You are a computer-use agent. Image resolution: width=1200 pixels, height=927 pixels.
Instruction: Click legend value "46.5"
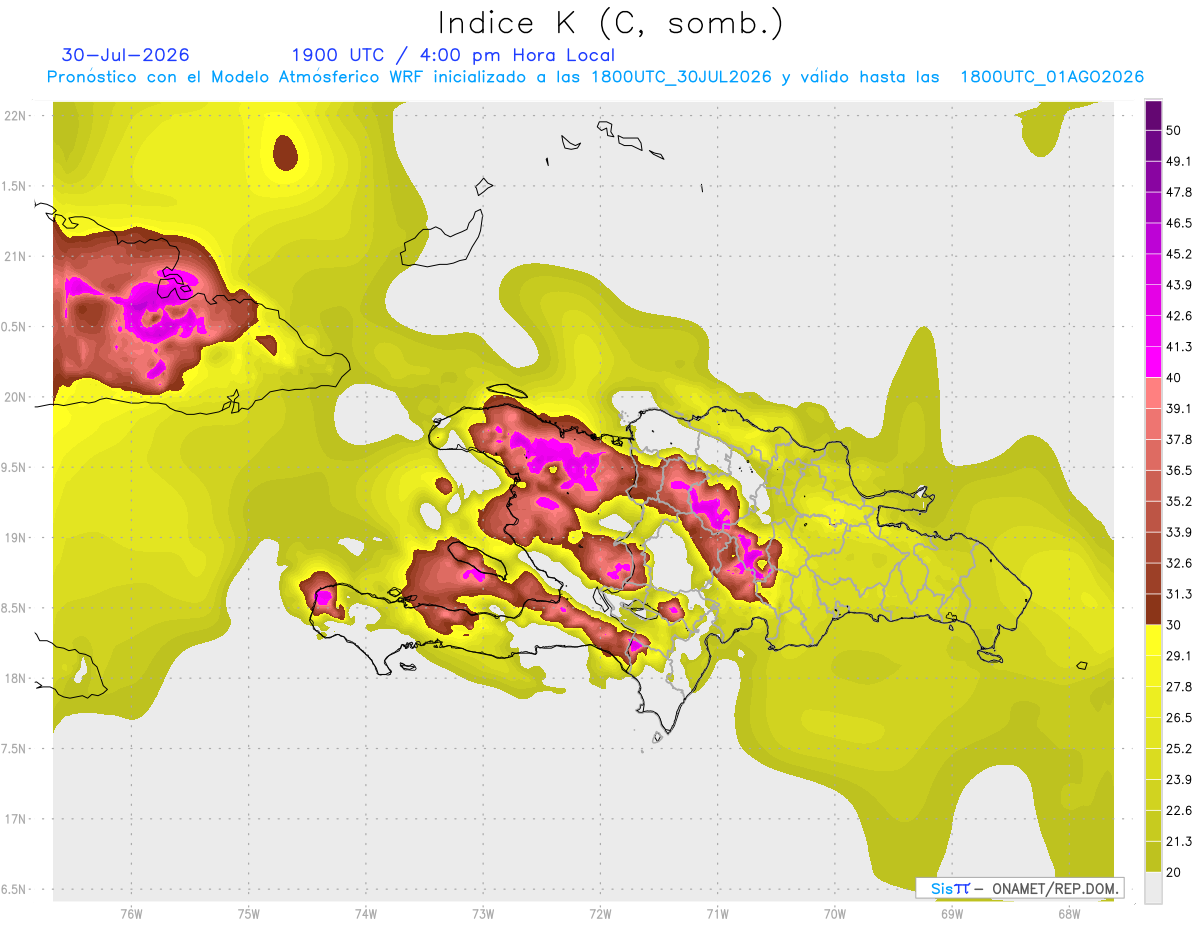click(x=1179, y=223)
